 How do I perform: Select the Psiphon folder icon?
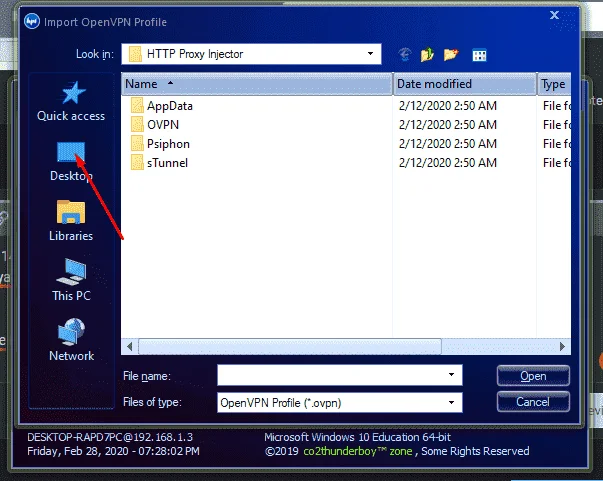pos(137,143)
